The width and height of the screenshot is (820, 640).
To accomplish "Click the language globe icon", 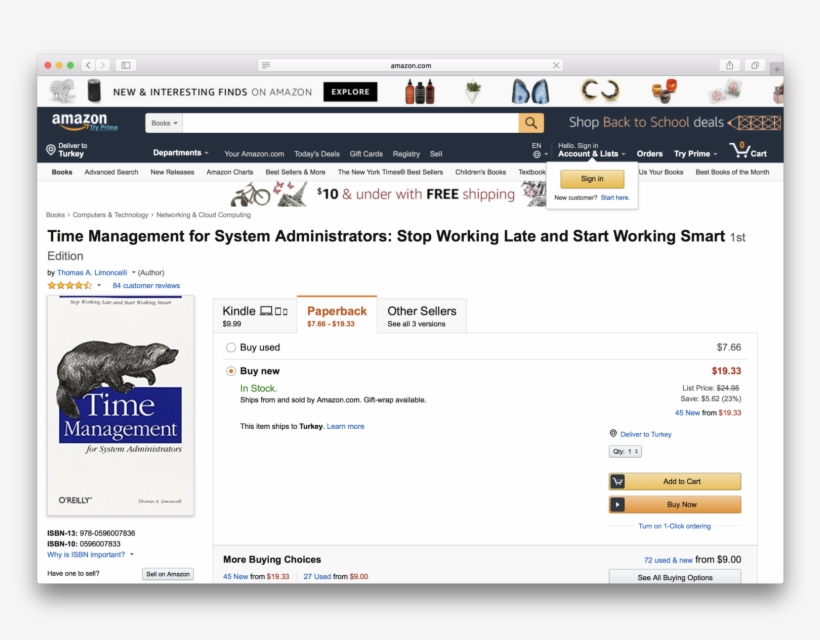I will coord(537,154).
